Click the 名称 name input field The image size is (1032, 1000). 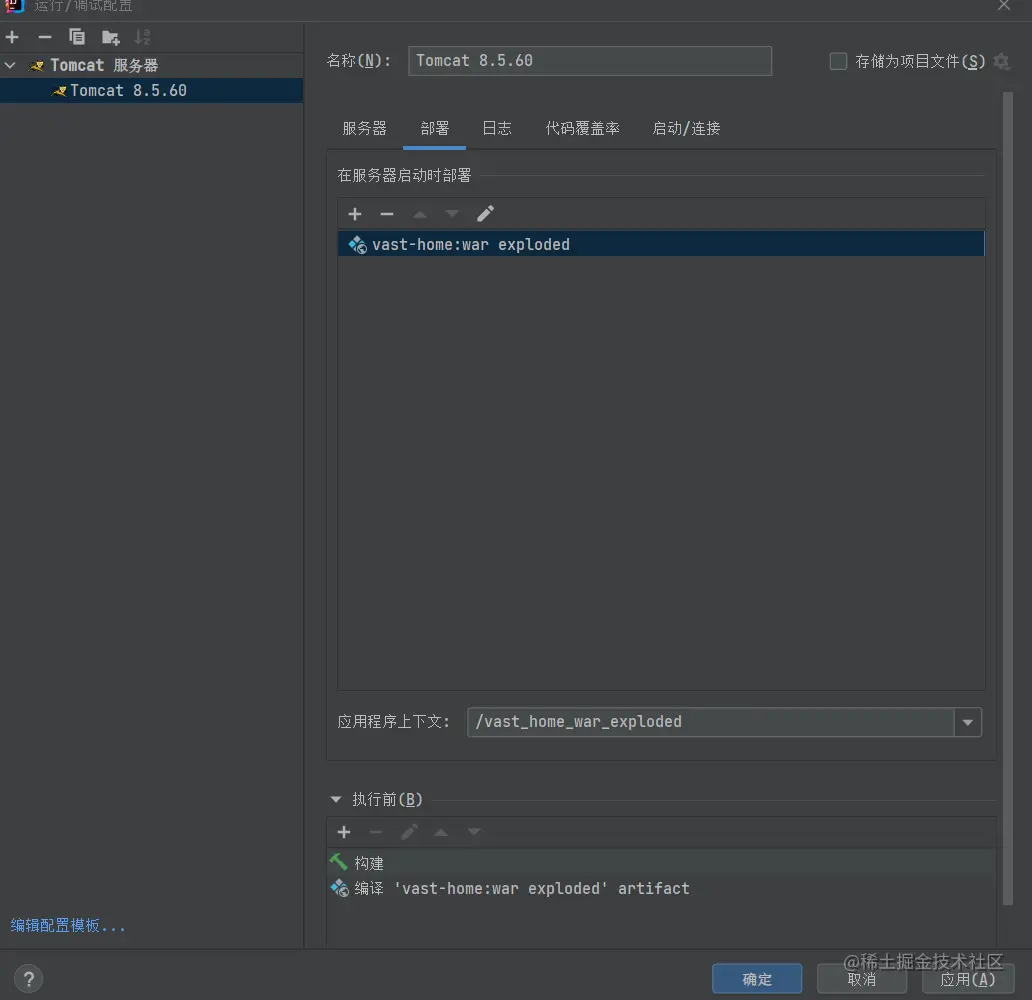[x=590, y=61]
